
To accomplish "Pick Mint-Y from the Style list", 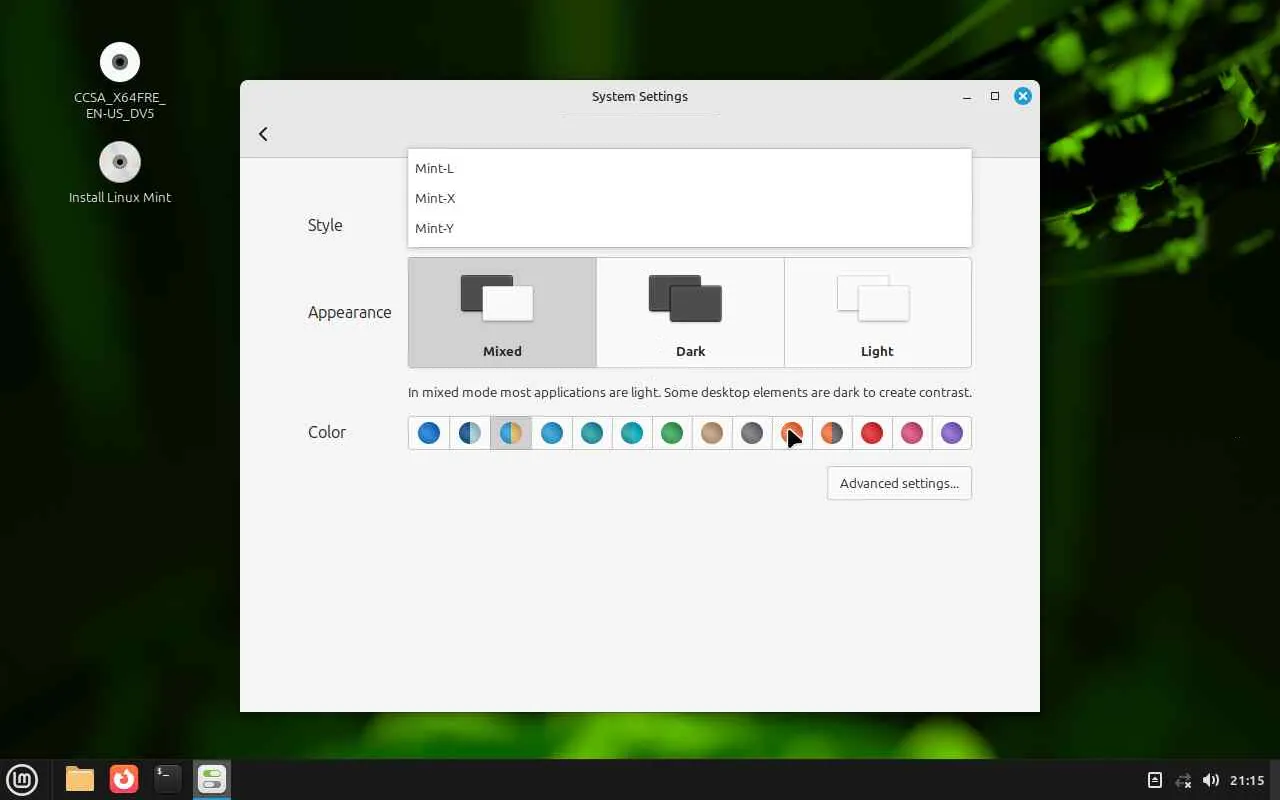I will [690, 228].
